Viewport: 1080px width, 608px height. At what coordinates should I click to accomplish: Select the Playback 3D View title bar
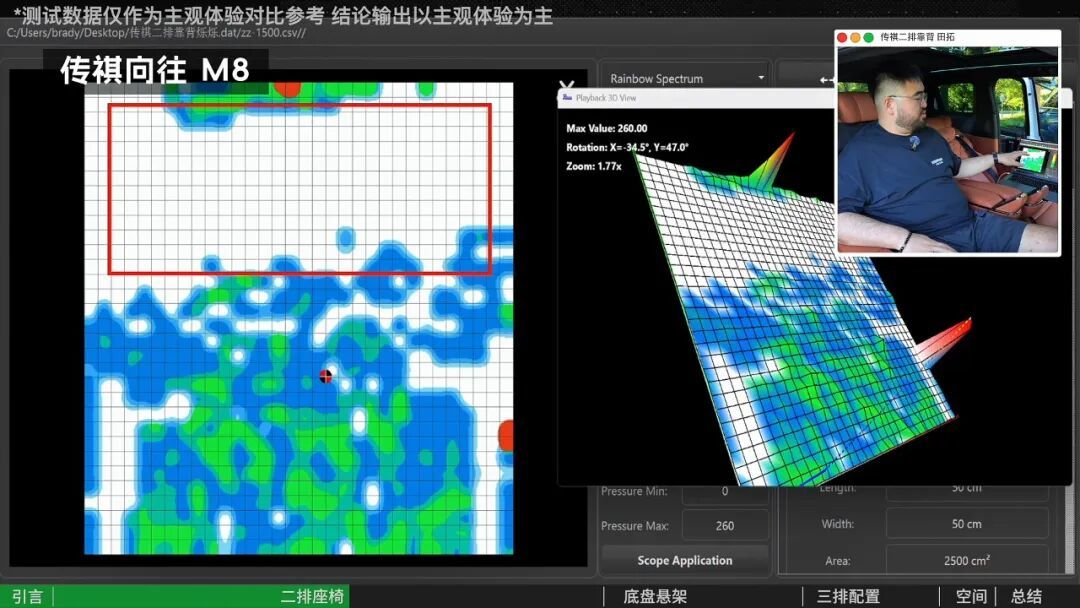[696, 98]
